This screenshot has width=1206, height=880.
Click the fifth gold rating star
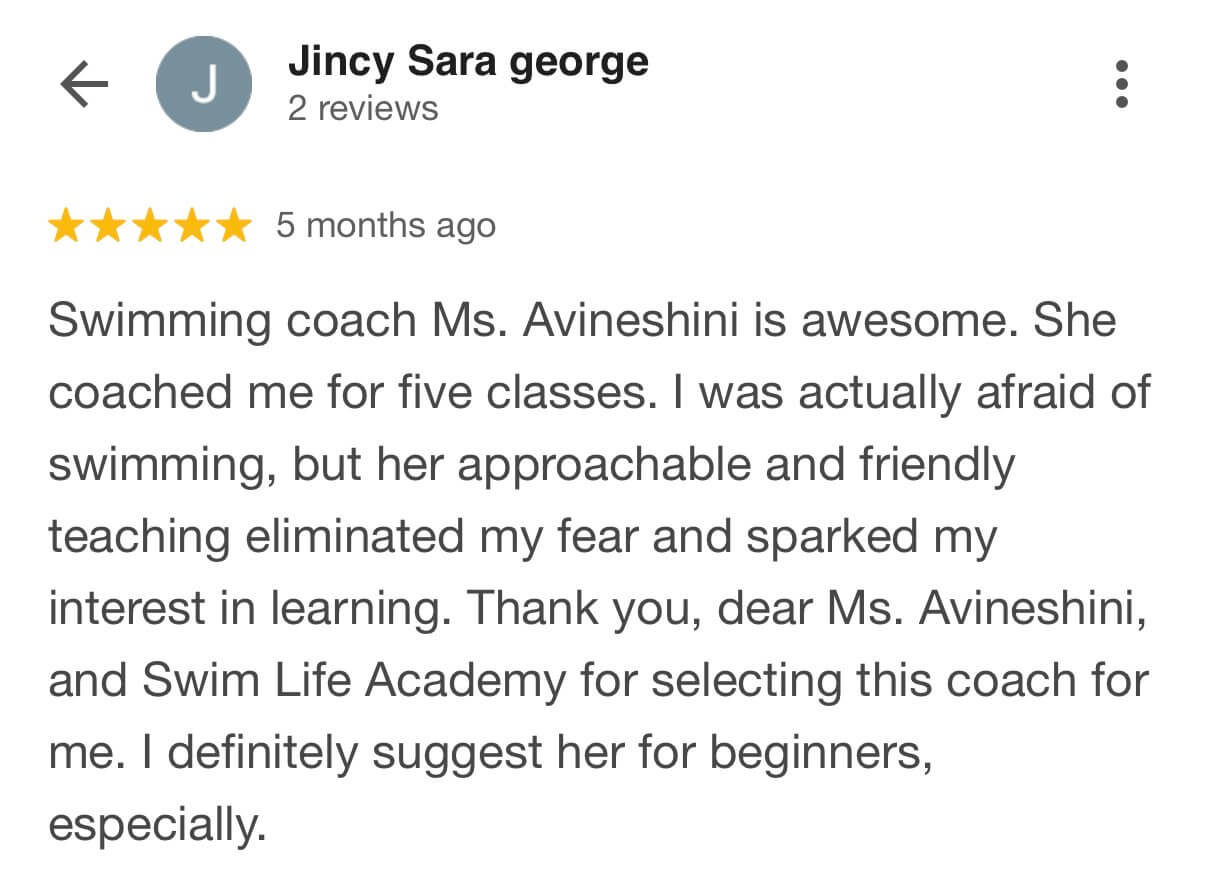(x=233, y=227)
